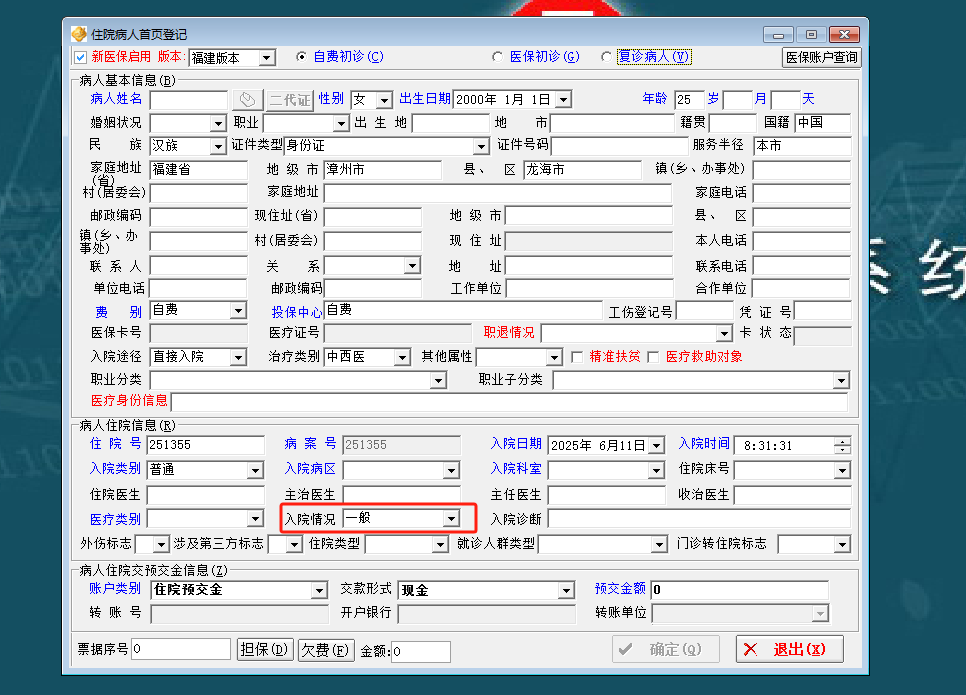Click the green checkmark on 确定 button
The image size is (966, 695).
coord(625,649)
